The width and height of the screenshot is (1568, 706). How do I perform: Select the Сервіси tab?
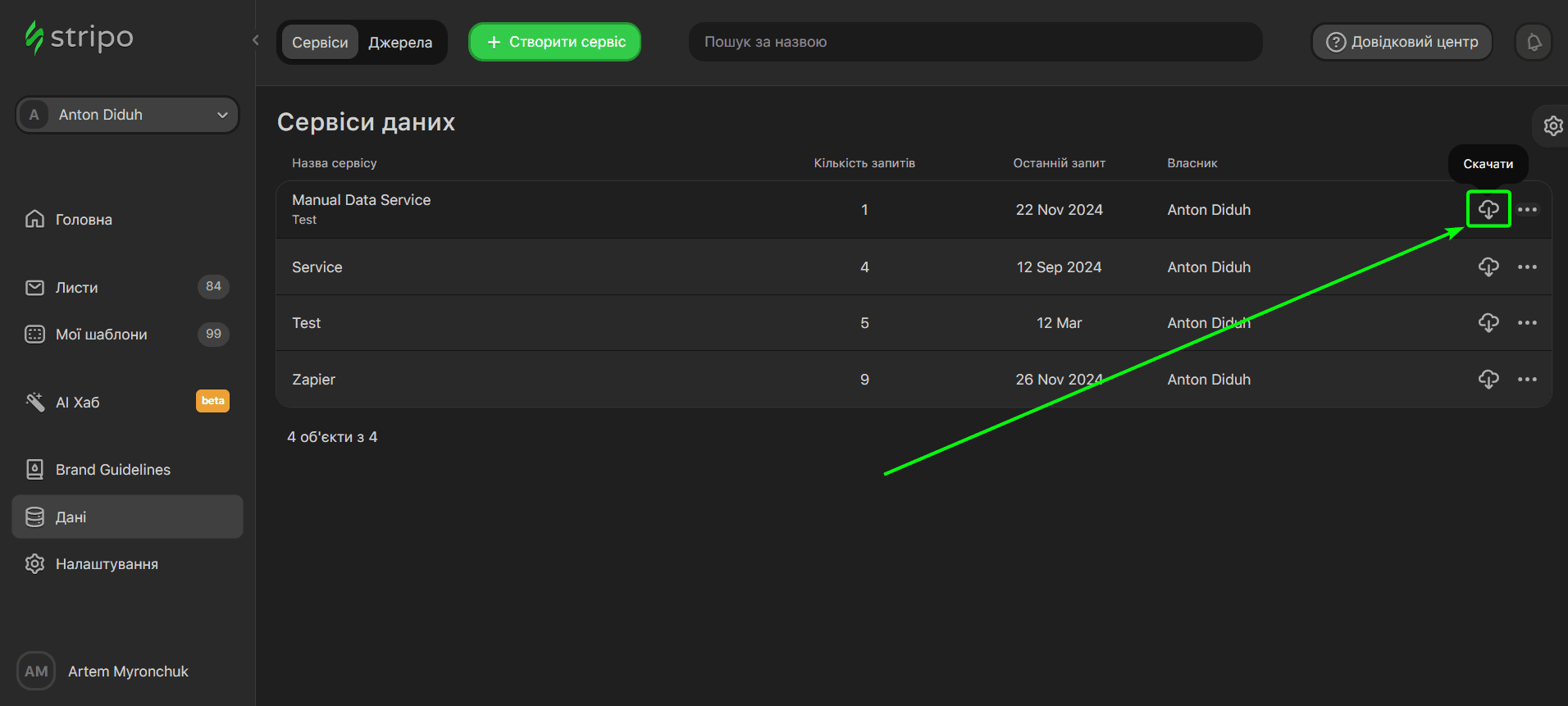320,43
